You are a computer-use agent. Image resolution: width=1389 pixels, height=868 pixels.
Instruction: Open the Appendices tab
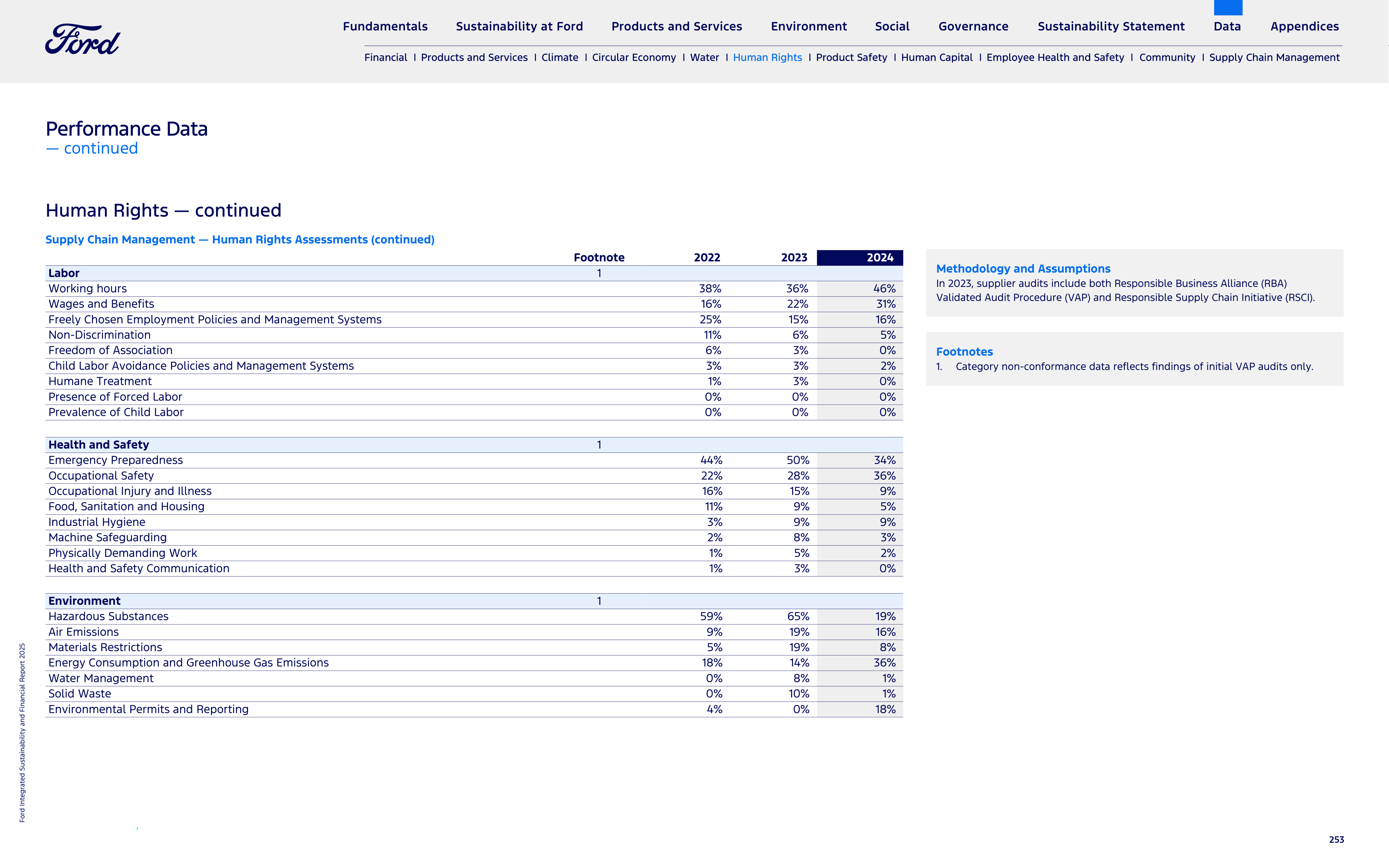(1305, 26)
